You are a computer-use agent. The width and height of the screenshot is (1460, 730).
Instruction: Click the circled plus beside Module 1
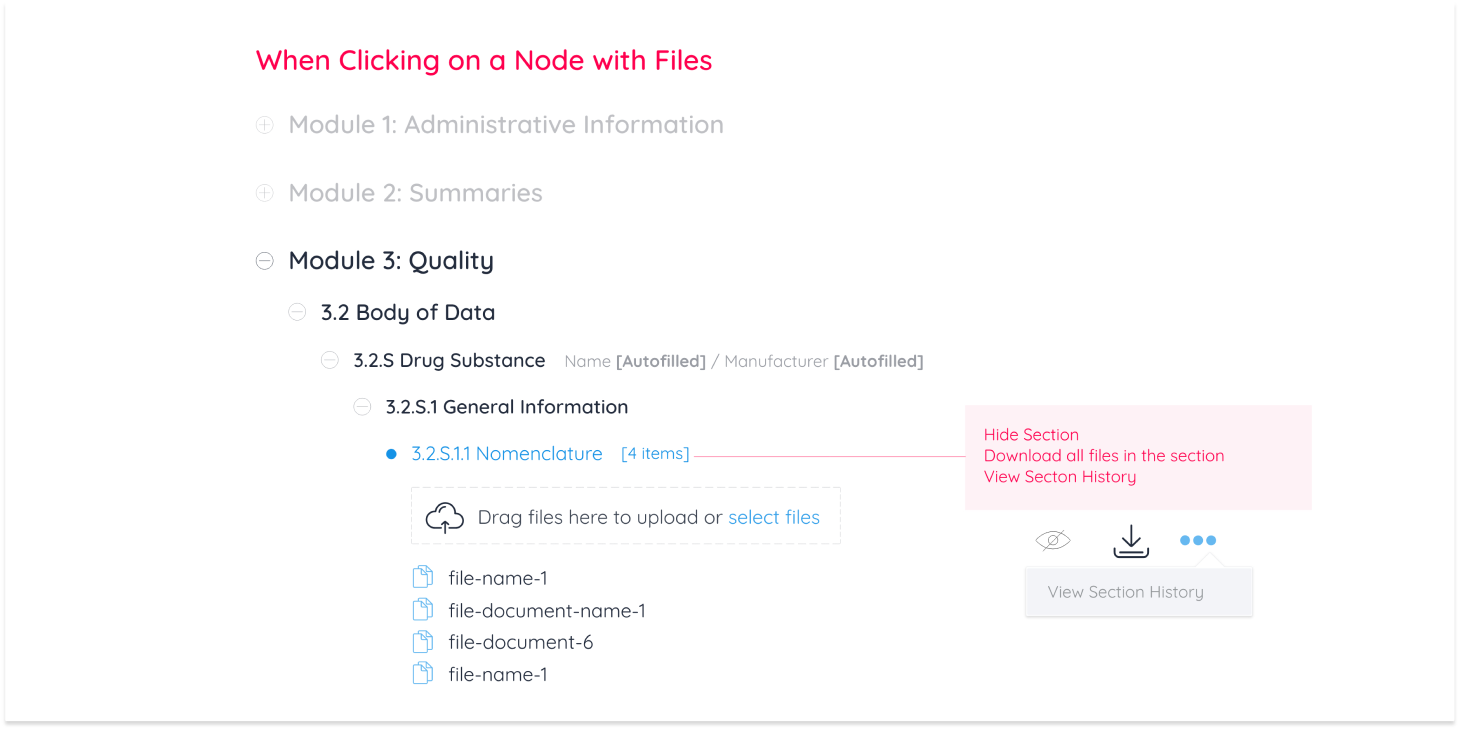pos(264,124)
